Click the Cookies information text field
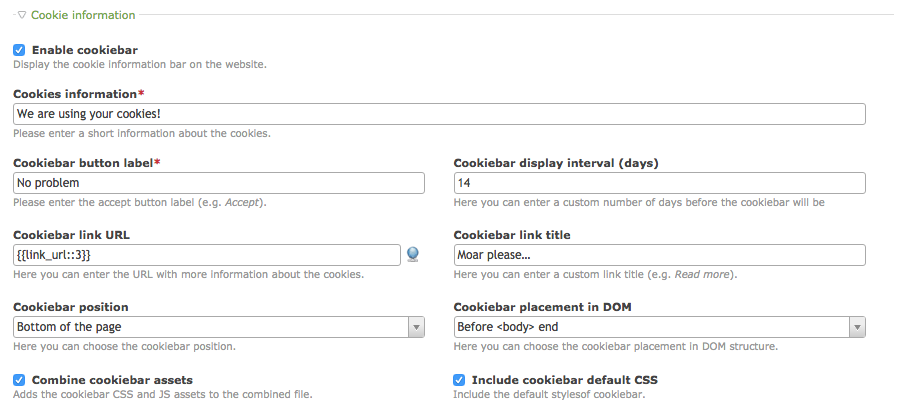The height and width of the screenshot is (416, 905). pos(439,114)
